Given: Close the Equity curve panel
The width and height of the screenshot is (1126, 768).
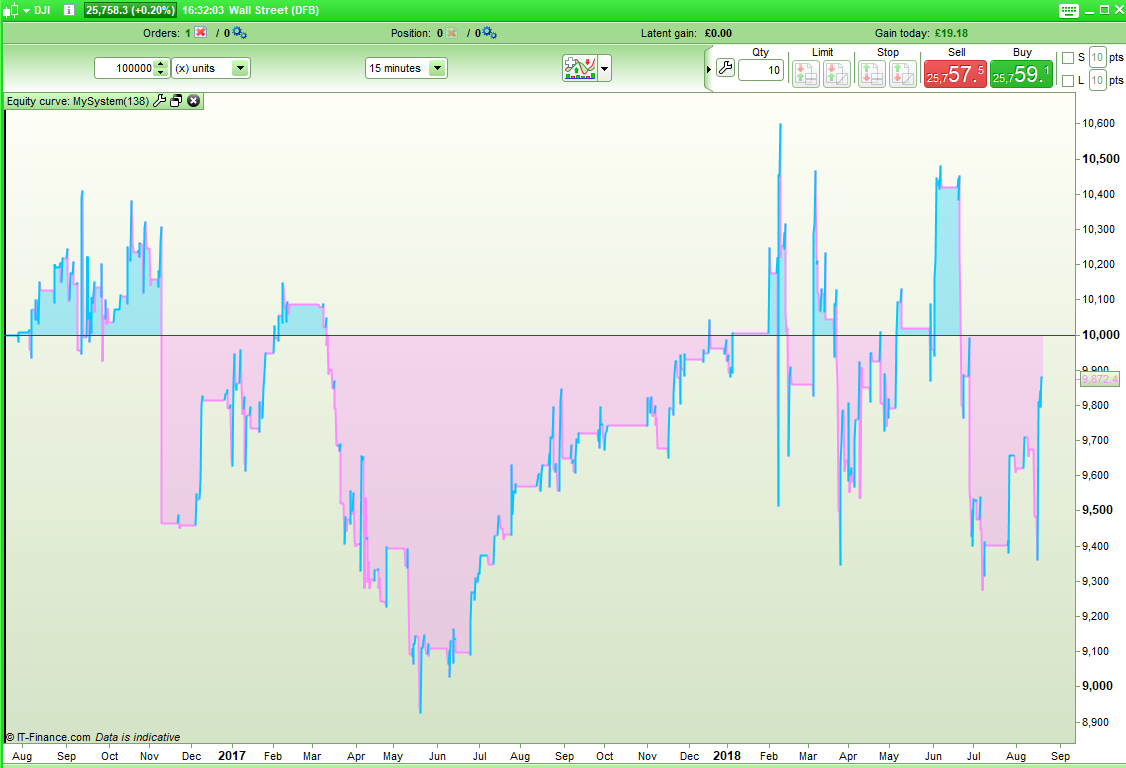Looking at the screenshot, I should click(193, 101).
